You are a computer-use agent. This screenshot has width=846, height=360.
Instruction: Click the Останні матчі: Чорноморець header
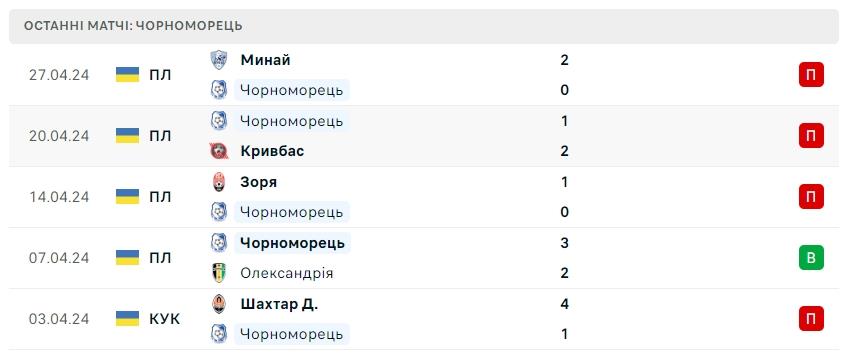(x=133, y=25)
